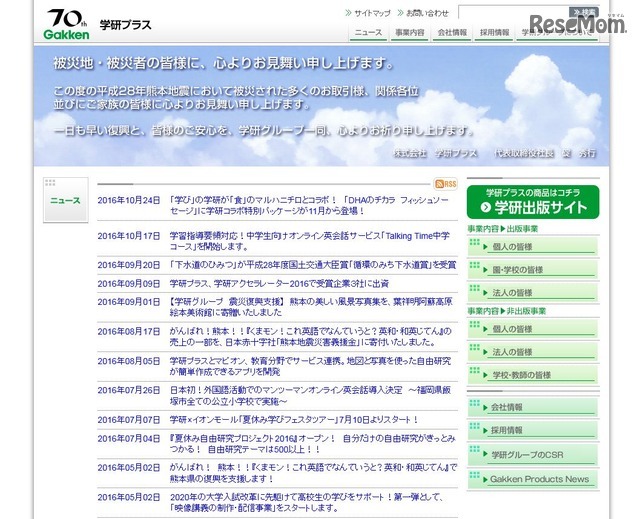The height and width of the screenshot is (519, 640).
Task: Open 学研グループのCSR sidebar item
Action: point(532,455)
